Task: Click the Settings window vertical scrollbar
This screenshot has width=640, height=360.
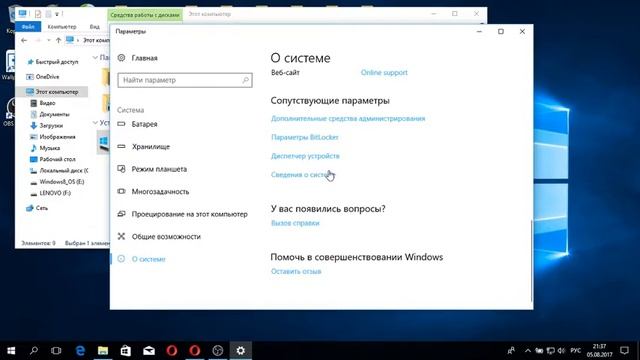Action: pyautogui.click(x=531, y=260)
